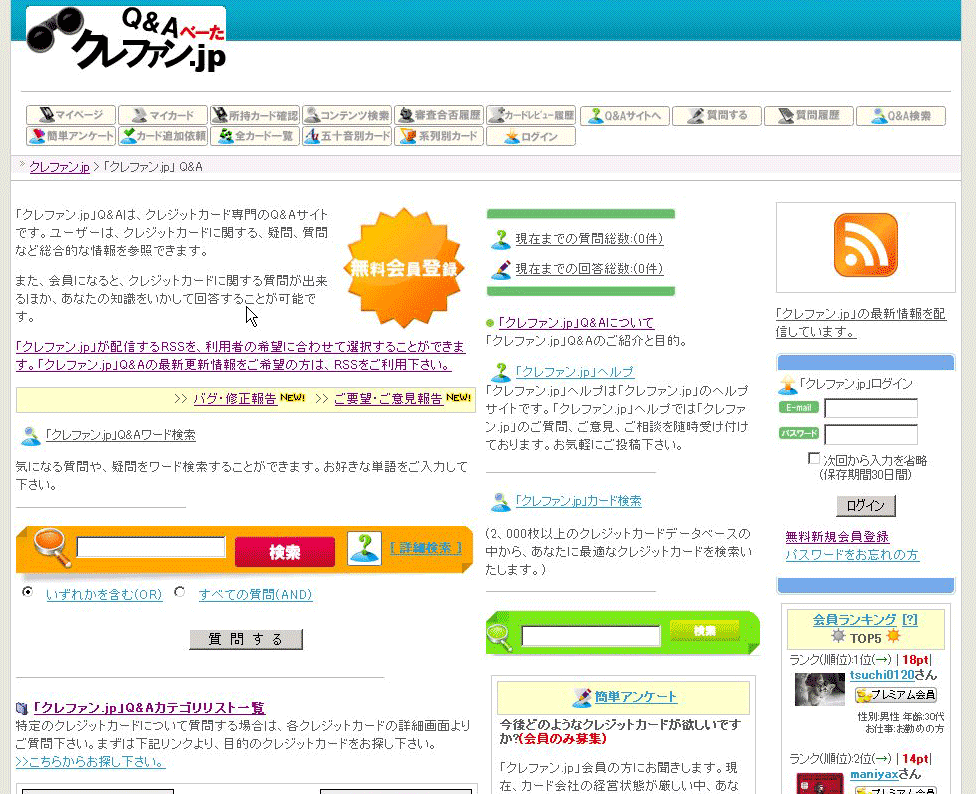This screenshot has height=794, width=976.
Task: Open the Q&A検索 navigation tab
Action: [x=900, y=115]
